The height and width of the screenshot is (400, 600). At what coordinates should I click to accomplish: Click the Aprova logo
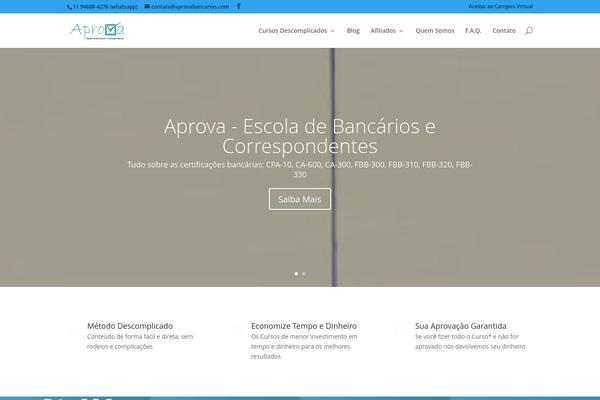coord(97,31)
